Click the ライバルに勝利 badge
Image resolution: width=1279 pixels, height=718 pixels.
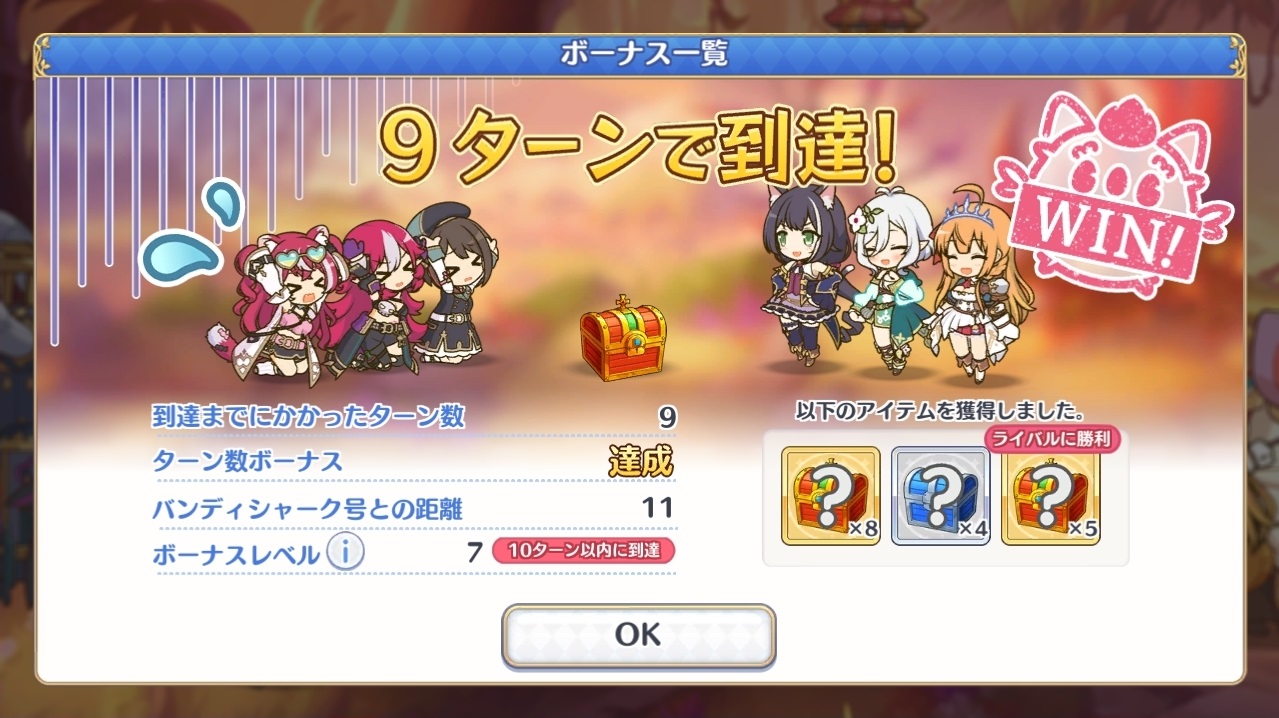point(1053,438)
